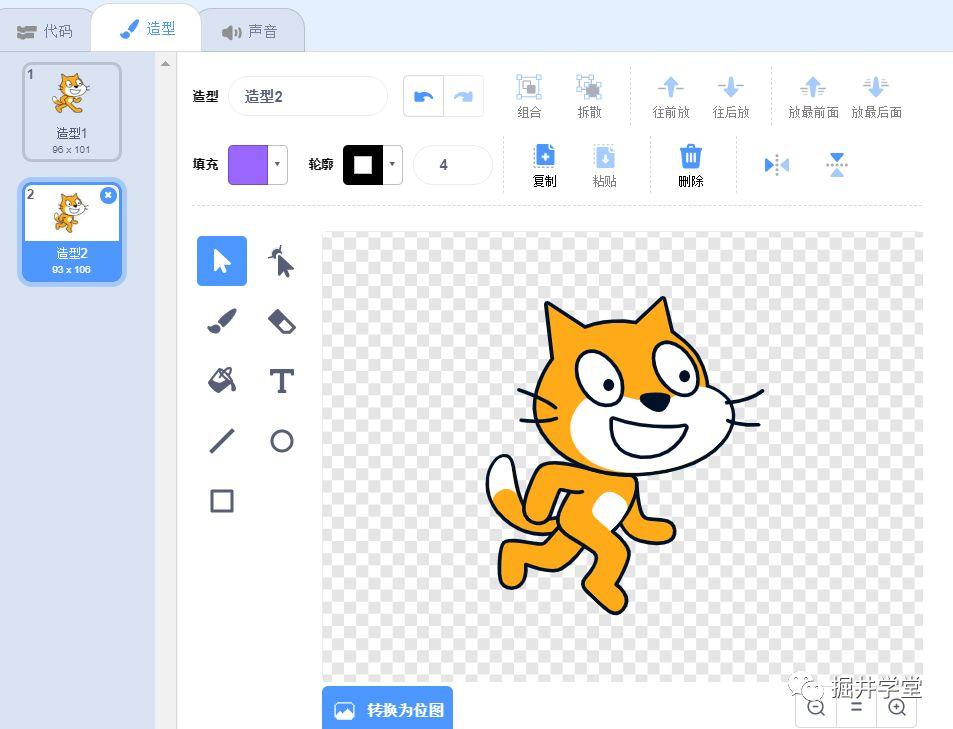Open the 轮廓 outline color dropdown arrow

click(x=393, y=164)
